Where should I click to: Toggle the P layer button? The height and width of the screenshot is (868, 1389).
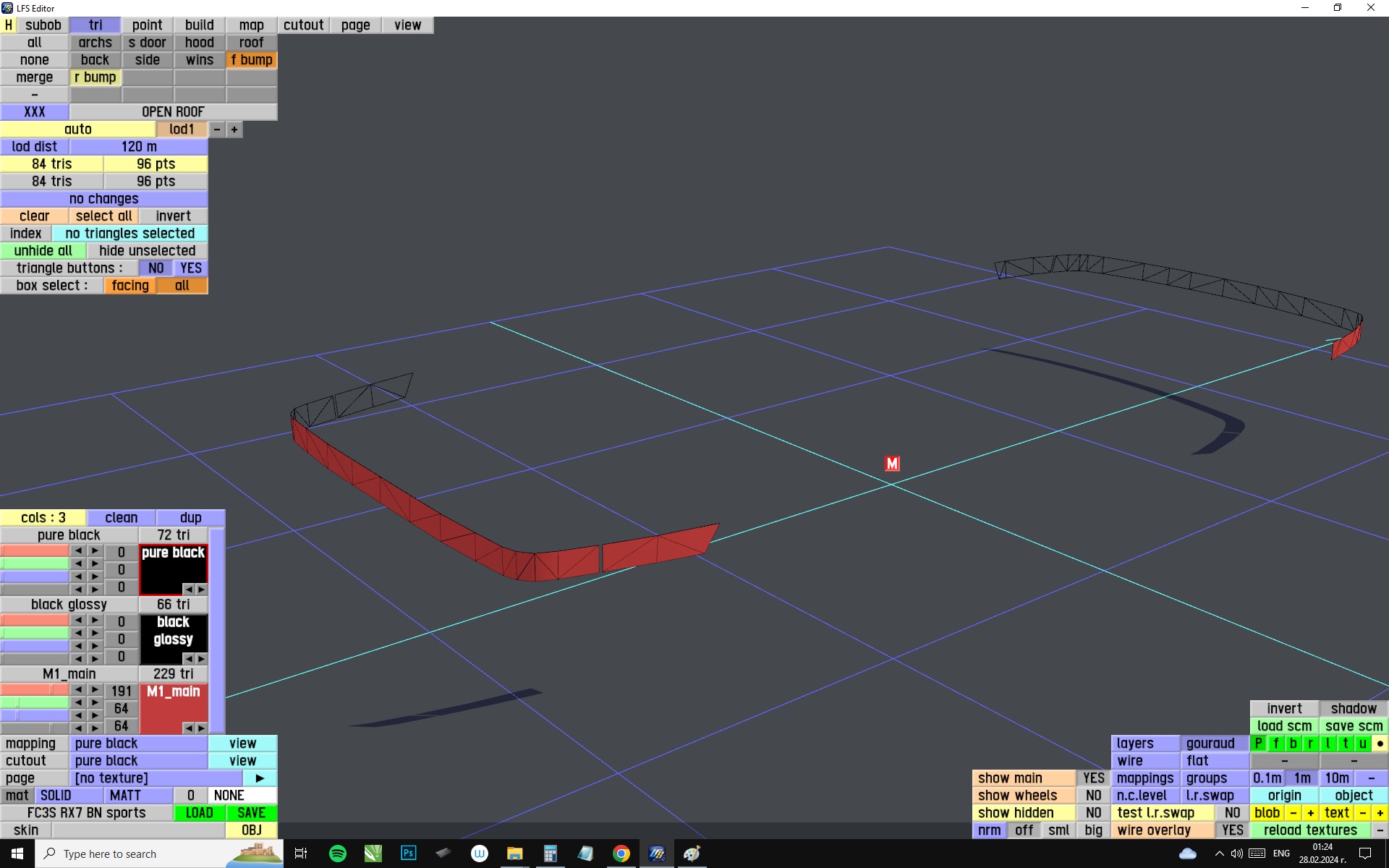point(1259,744)
